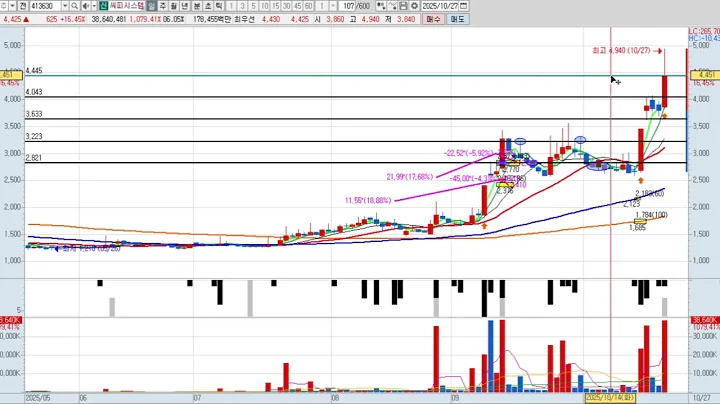Click the 전 button beside stock code
The width and height of the screenshot is (720, 404).
[23, 6]
